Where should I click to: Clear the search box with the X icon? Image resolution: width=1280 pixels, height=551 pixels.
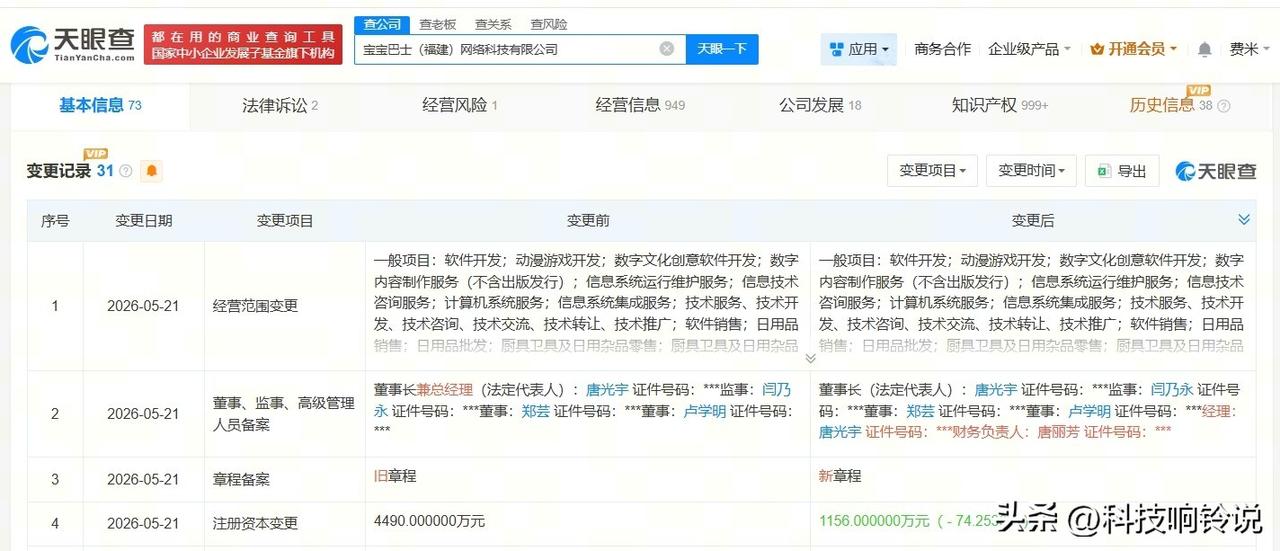pyautogui.click(x=667, y=48)
